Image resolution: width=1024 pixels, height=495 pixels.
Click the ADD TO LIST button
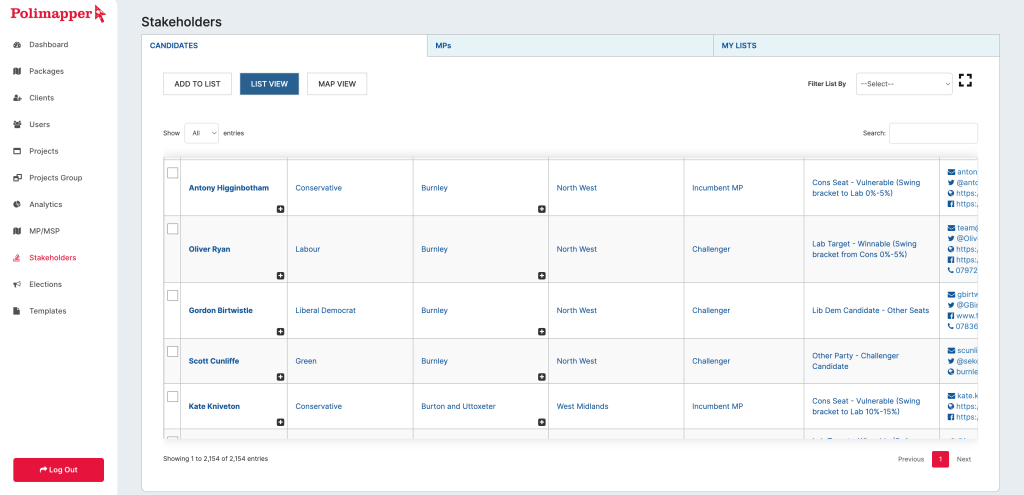click(x=198, y=84)
